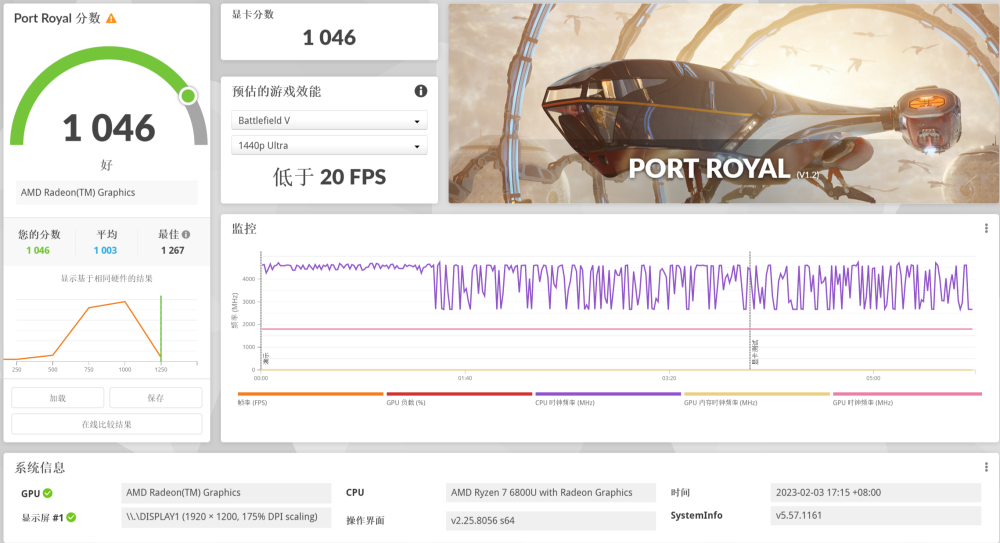1000x543 pixels.
Task: Open the three-dot menu in 系统信息 panel
Action: point(986,467)
